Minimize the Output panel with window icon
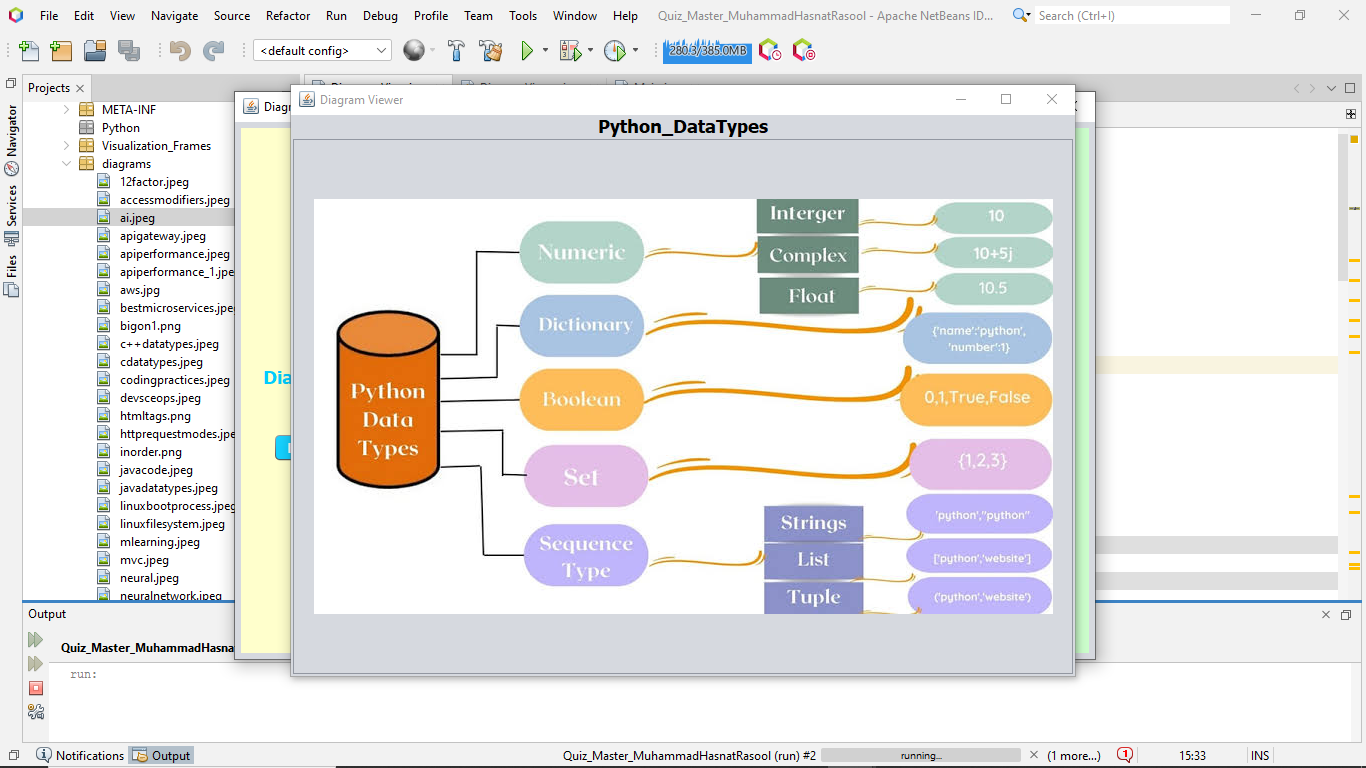The height and width of the screenshot is (768, 1366). click(1346, 615)
